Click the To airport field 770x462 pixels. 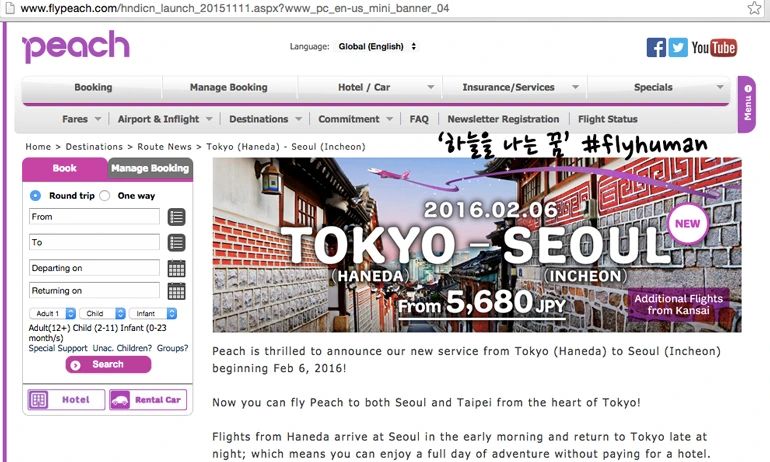tap(94, 242)
